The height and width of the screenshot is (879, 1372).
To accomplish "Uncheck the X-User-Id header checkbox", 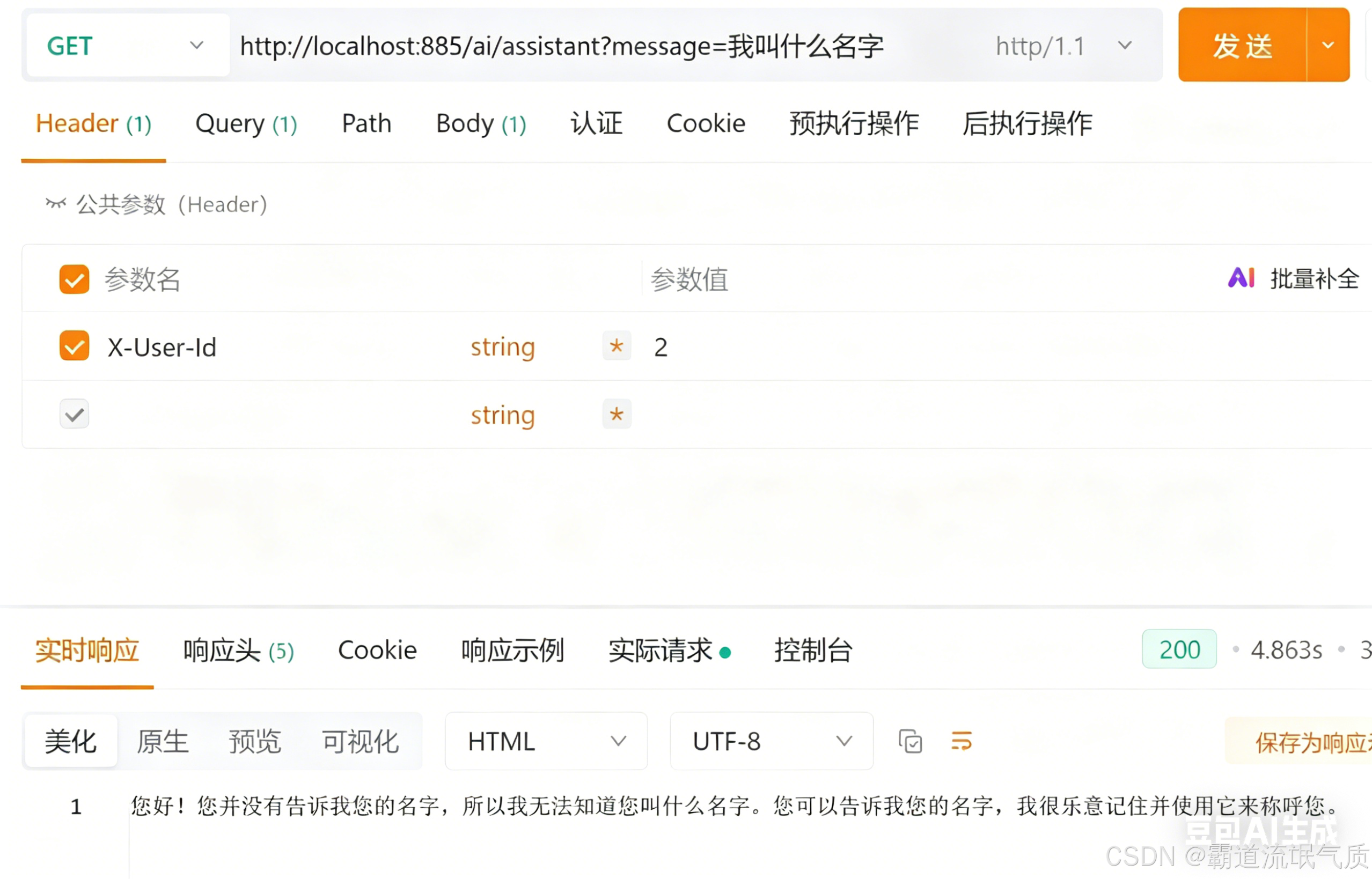I will coord(74,346).
